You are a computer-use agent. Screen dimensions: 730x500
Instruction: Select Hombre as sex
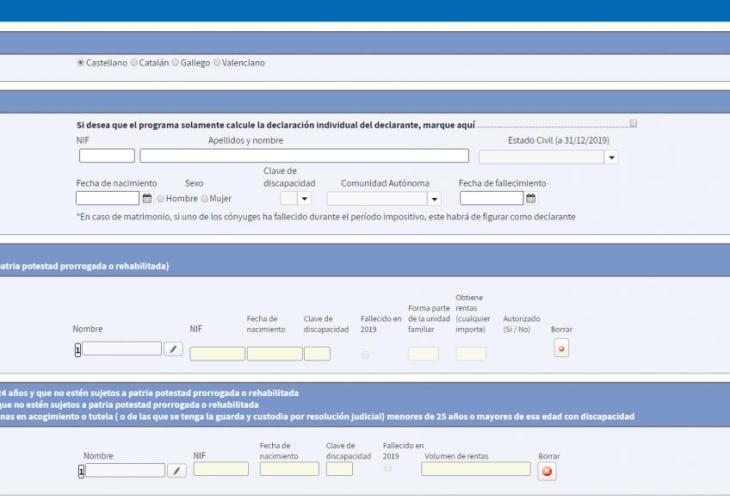(x=160, y=198)
